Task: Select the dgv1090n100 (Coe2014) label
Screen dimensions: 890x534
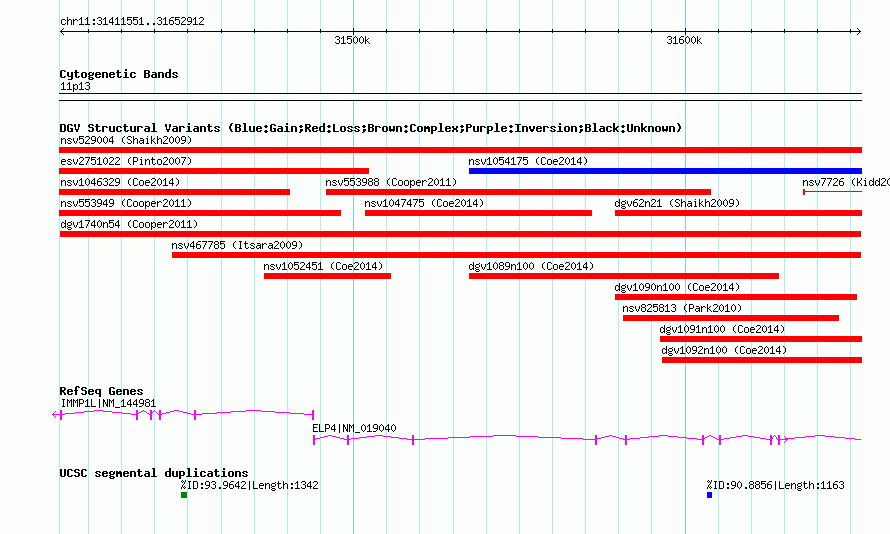Action: 677,287
